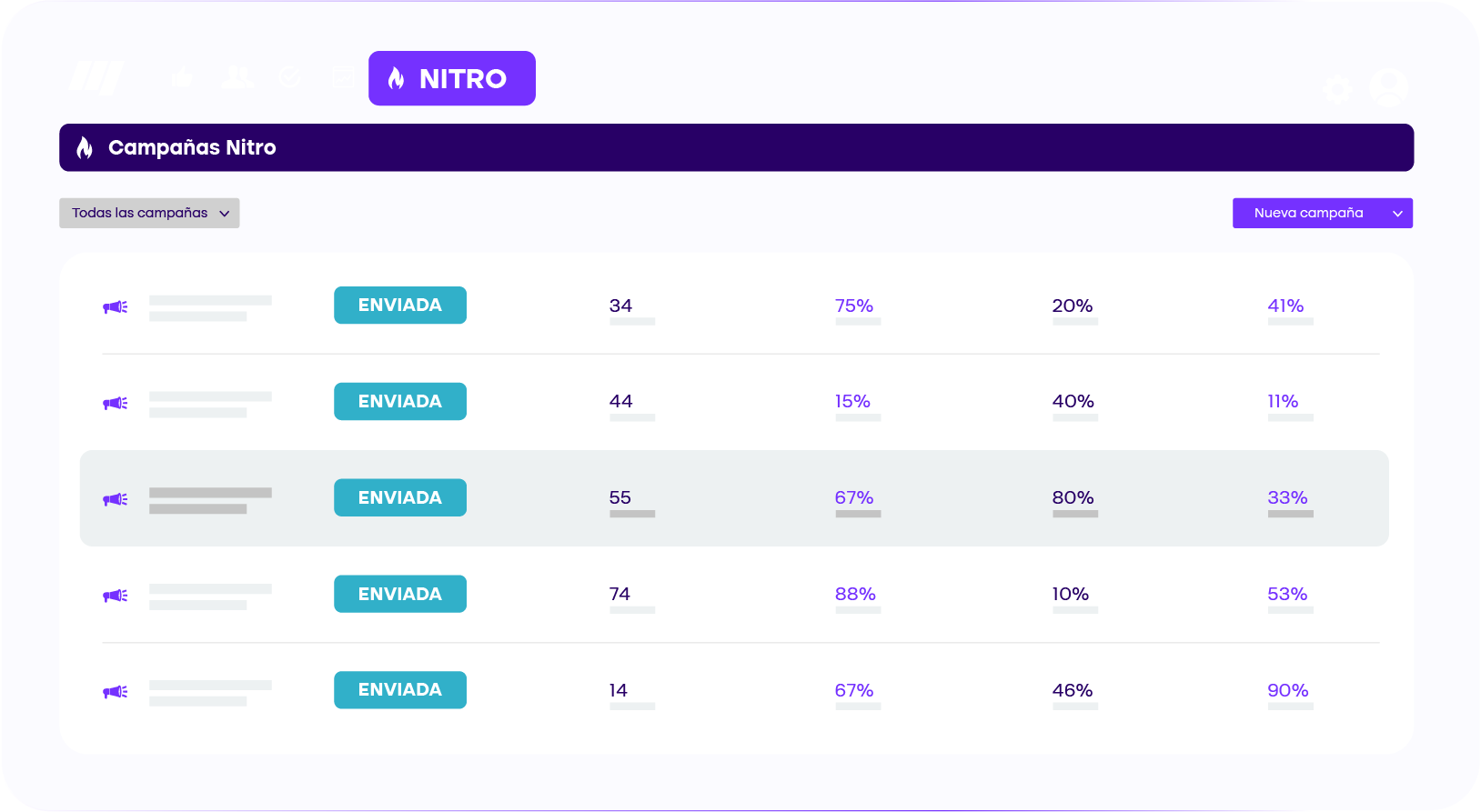Click the thumbs-up icon in navigation
This screenshot has height=812, width=1481.
(x=182, y=77)
